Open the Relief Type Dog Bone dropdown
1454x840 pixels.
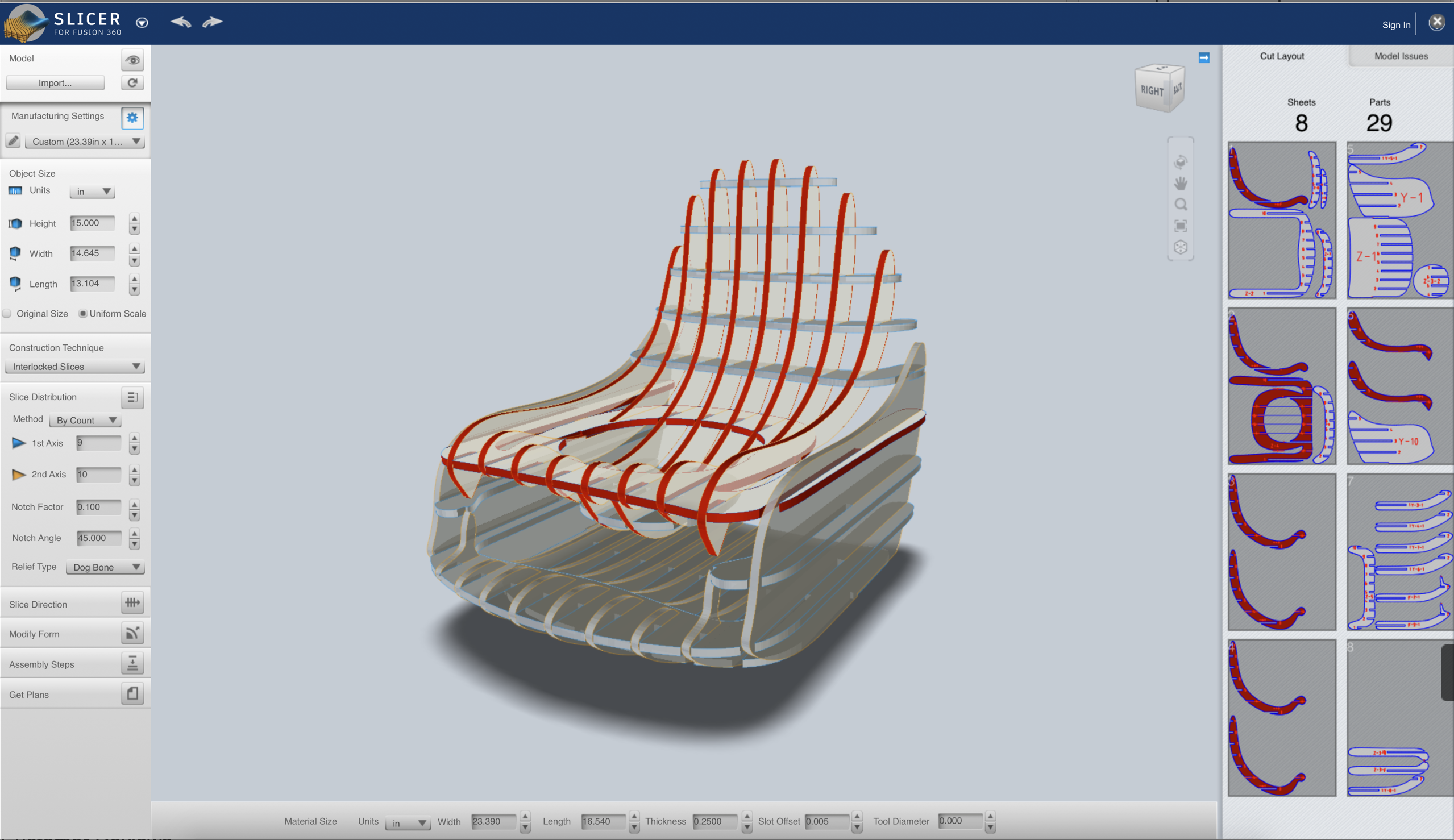click(105, 568)
